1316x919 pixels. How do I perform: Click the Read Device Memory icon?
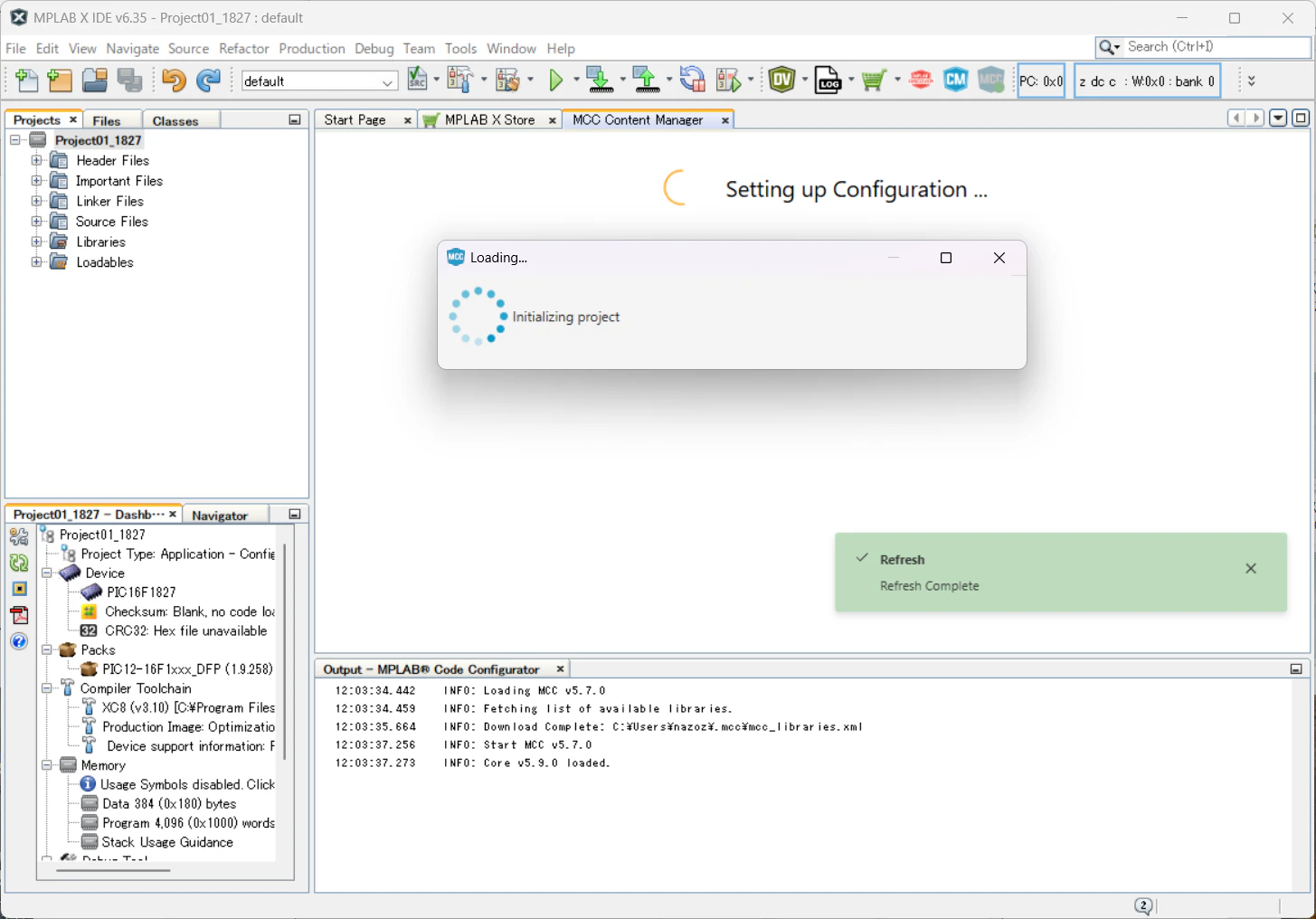point(646,80)
